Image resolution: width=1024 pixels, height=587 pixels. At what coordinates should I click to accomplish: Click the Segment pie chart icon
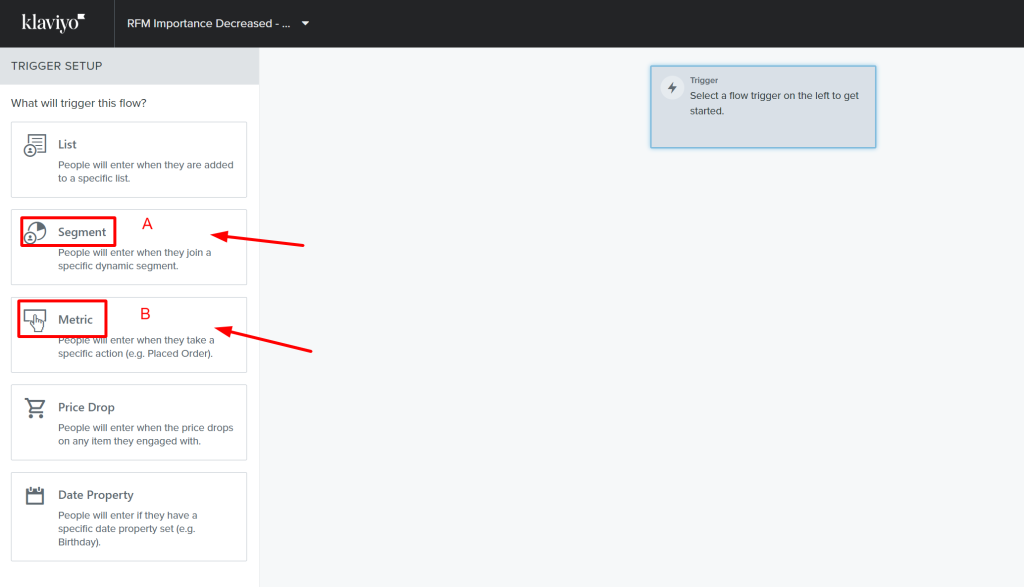point(35,233)
